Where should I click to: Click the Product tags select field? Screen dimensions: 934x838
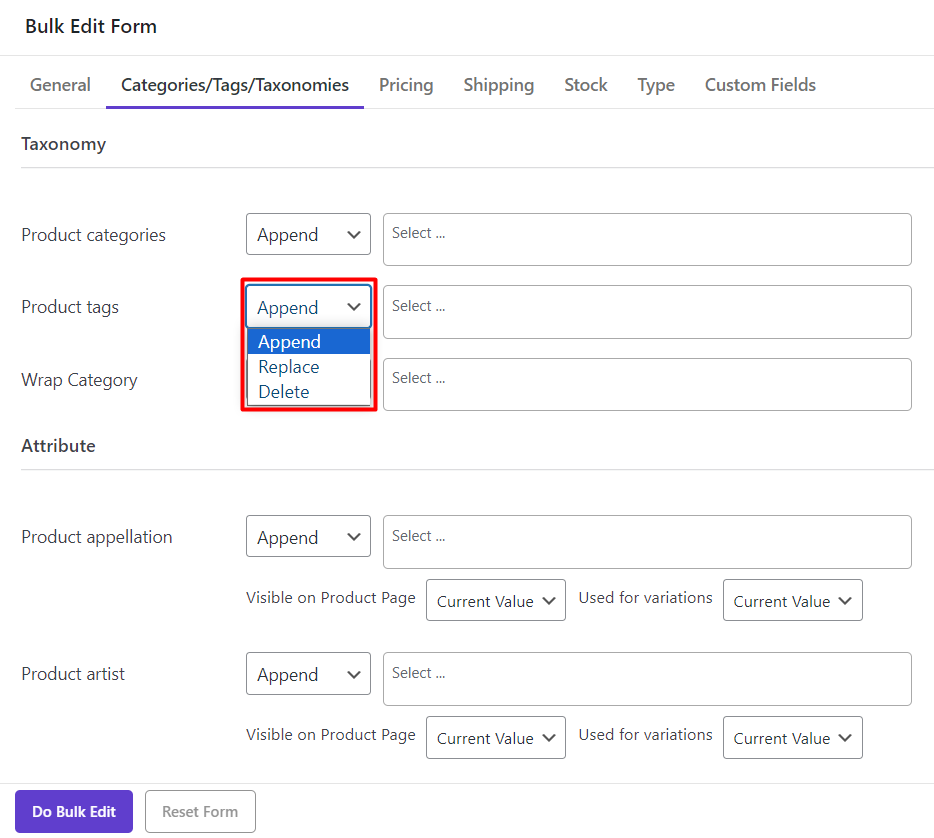tap(647, 312)
